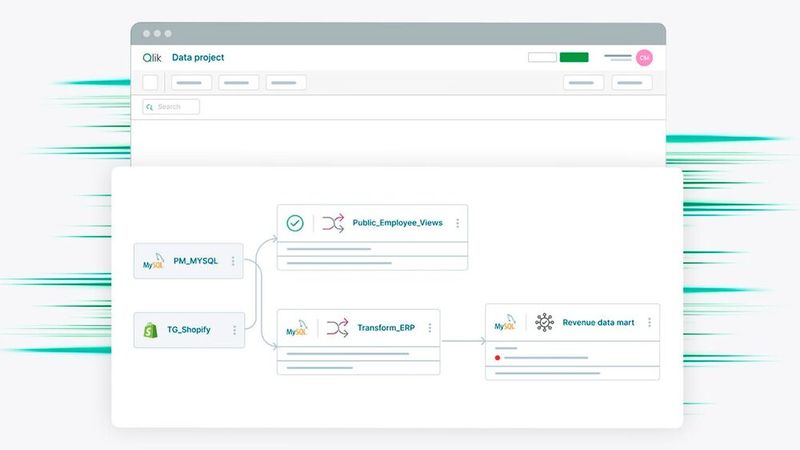Click the Data project title
This screenshot has height=450, width=800.
[x=198, y=57]
